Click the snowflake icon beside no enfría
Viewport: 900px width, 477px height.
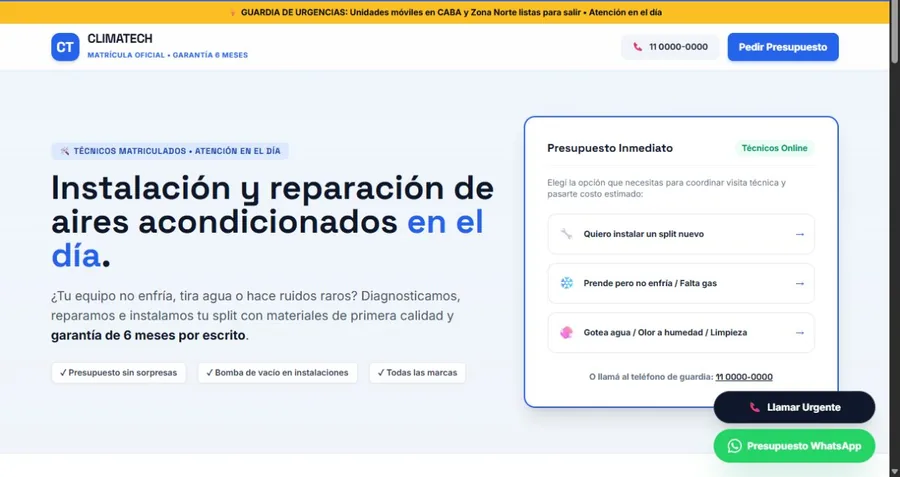click(x=567, y=283)
